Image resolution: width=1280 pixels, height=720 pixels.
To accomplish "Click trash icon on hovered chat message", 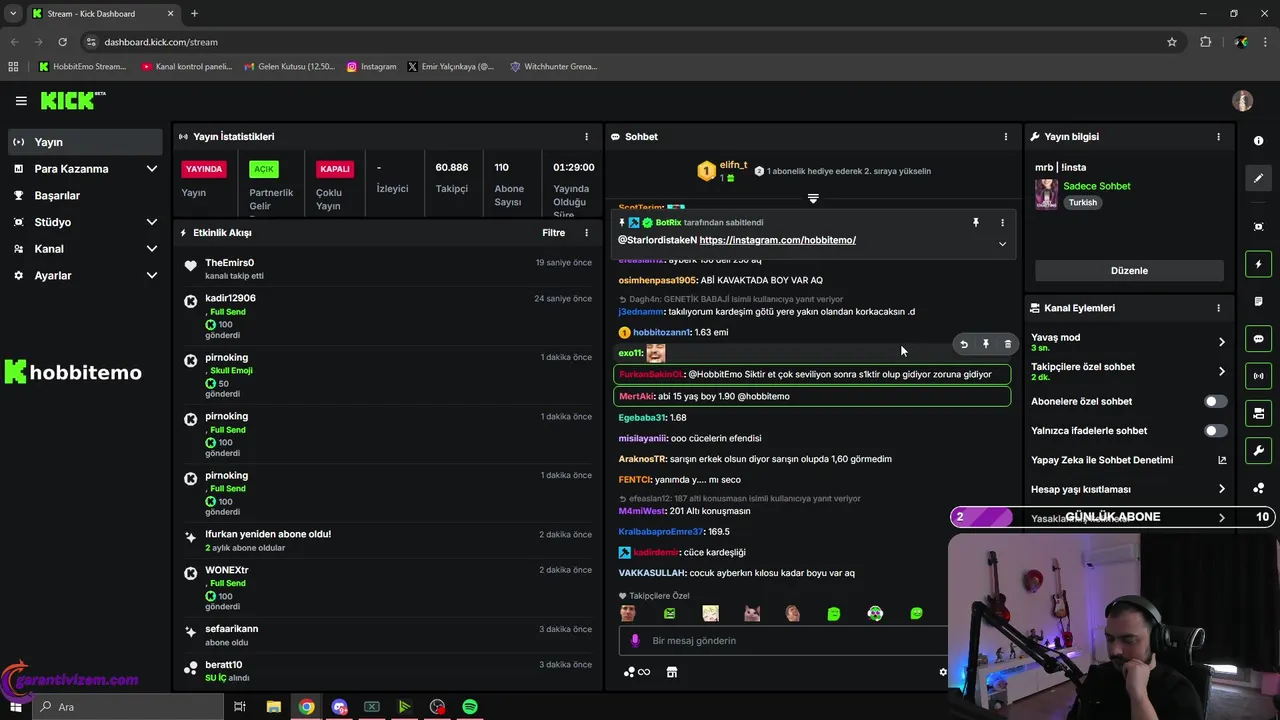I will click(1008, 344).
